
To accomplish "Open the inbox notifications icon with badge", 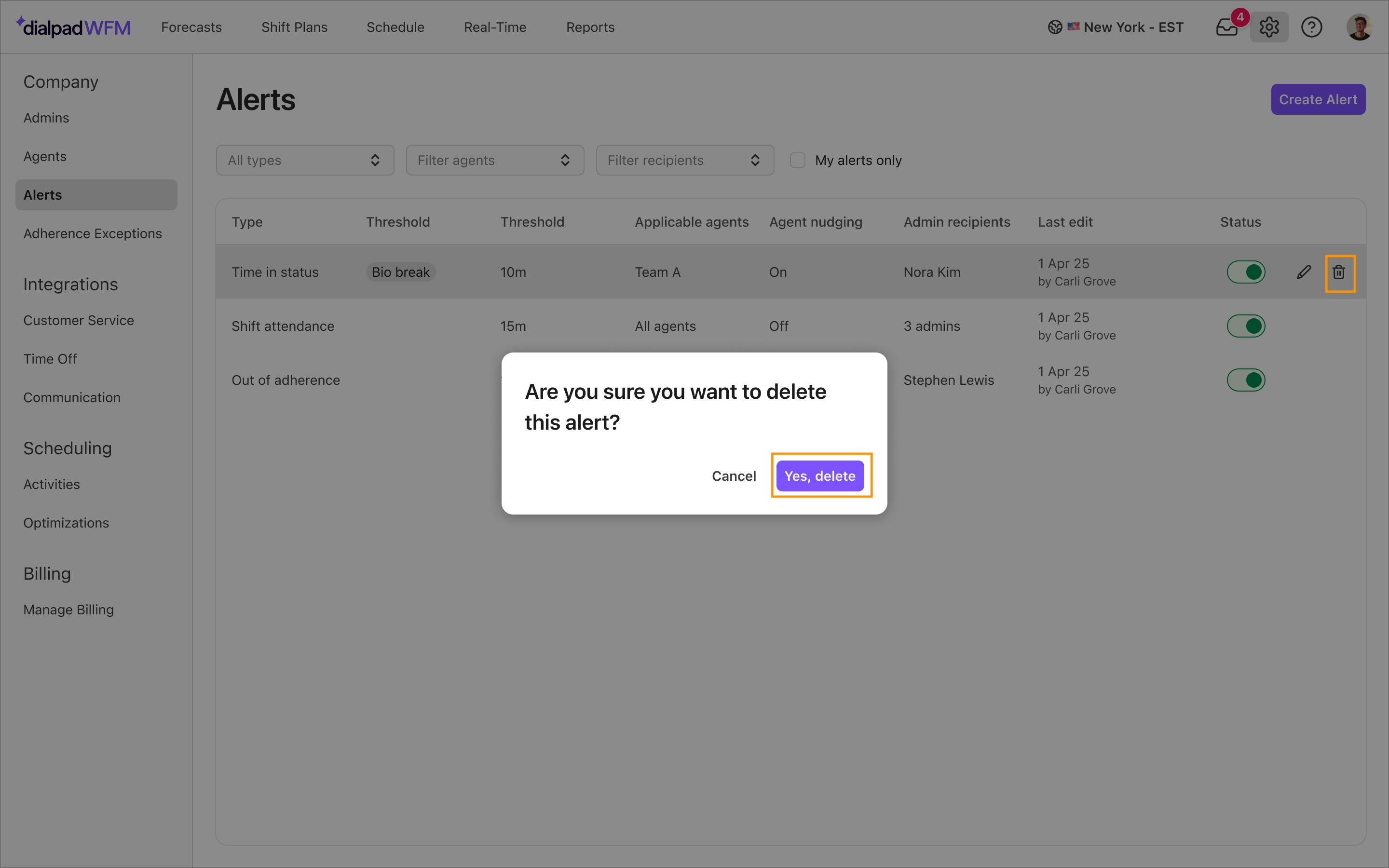I will point(1227,27).
